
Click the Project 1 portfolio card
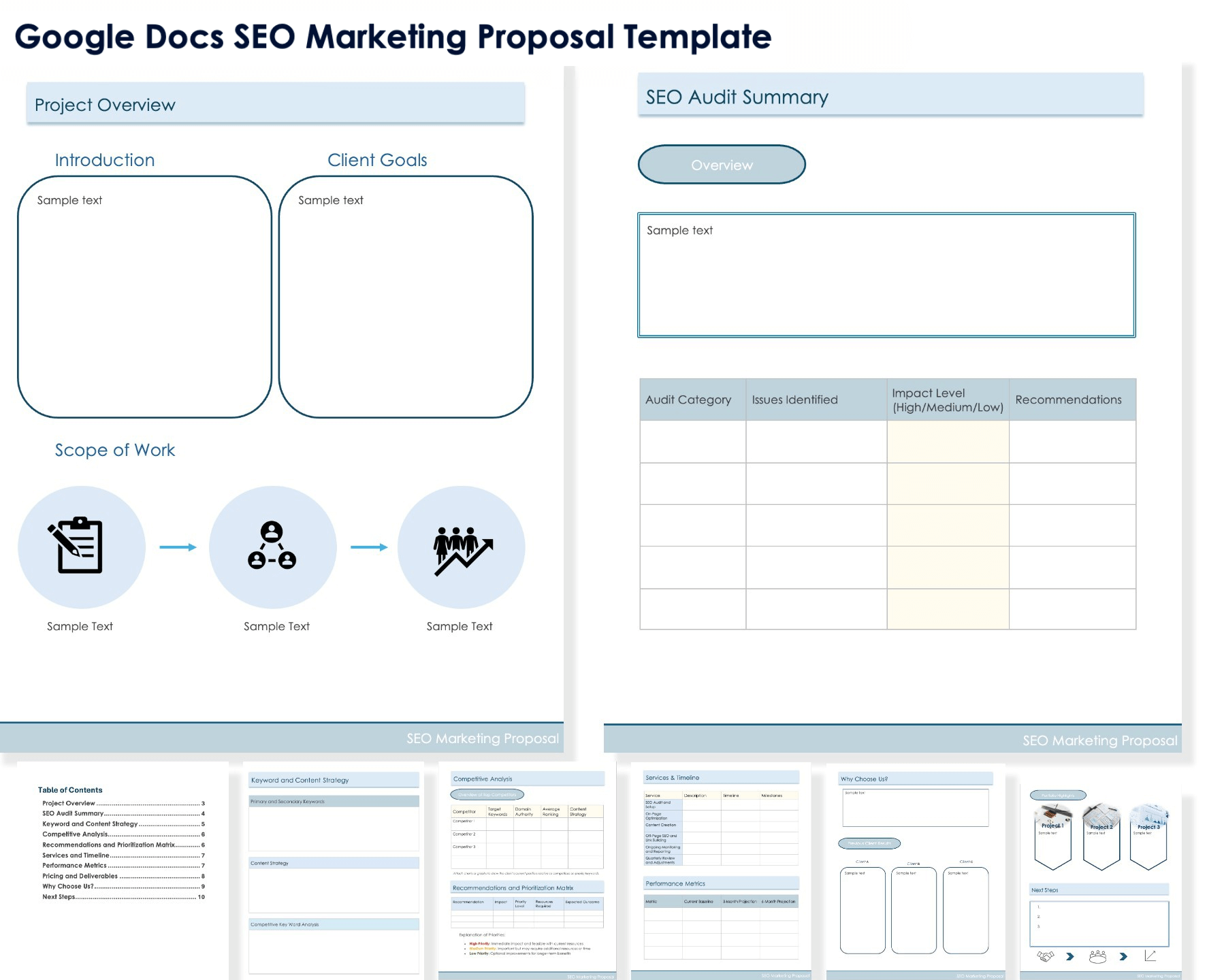[x=1052, y=837]
